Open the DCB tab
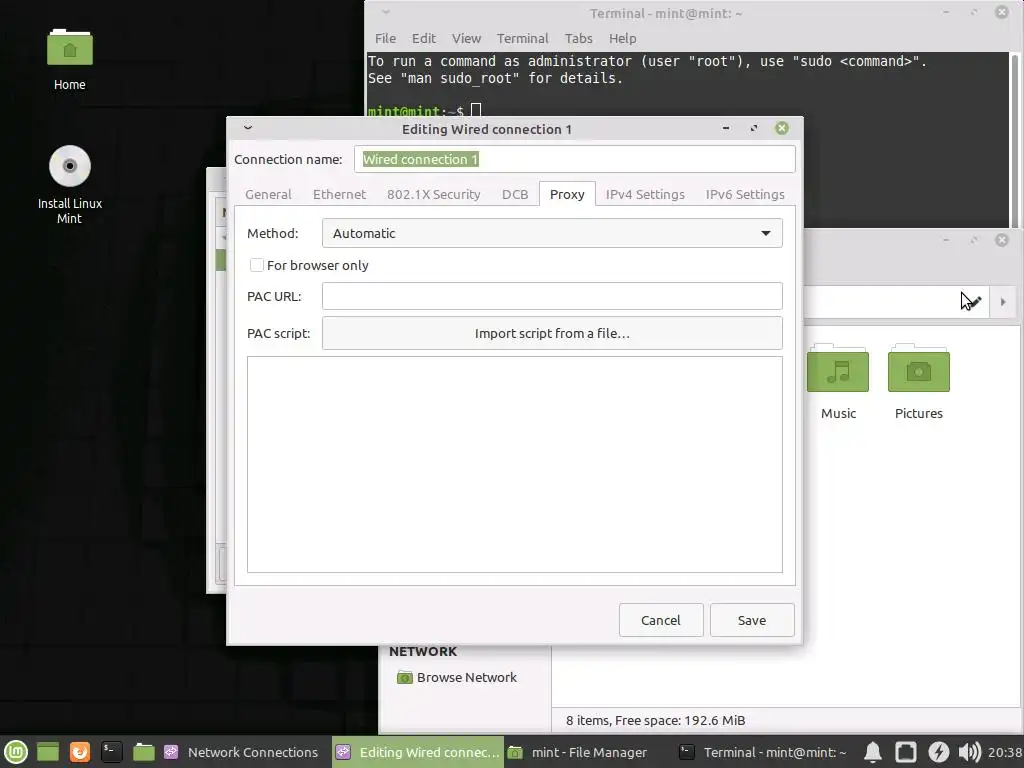 [x=515, y=195]
